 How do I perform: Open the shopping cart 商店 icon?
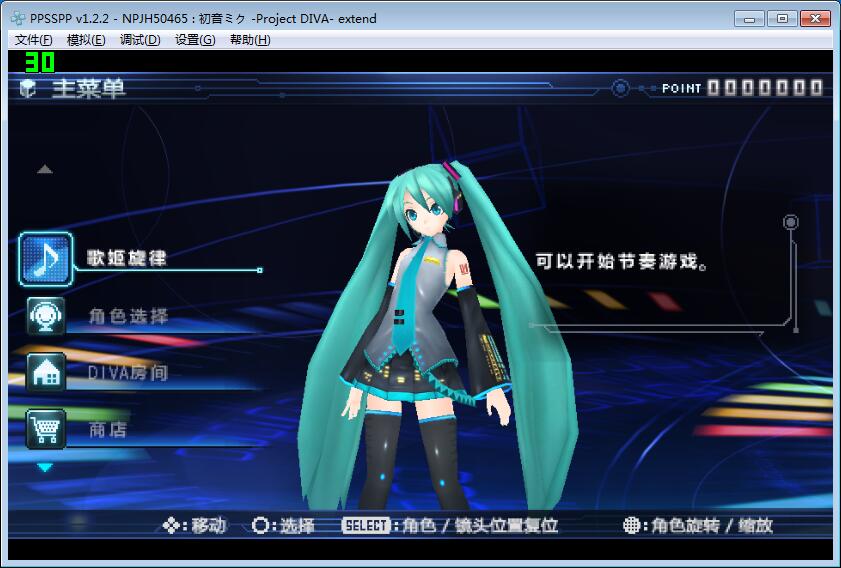point(46,429)
